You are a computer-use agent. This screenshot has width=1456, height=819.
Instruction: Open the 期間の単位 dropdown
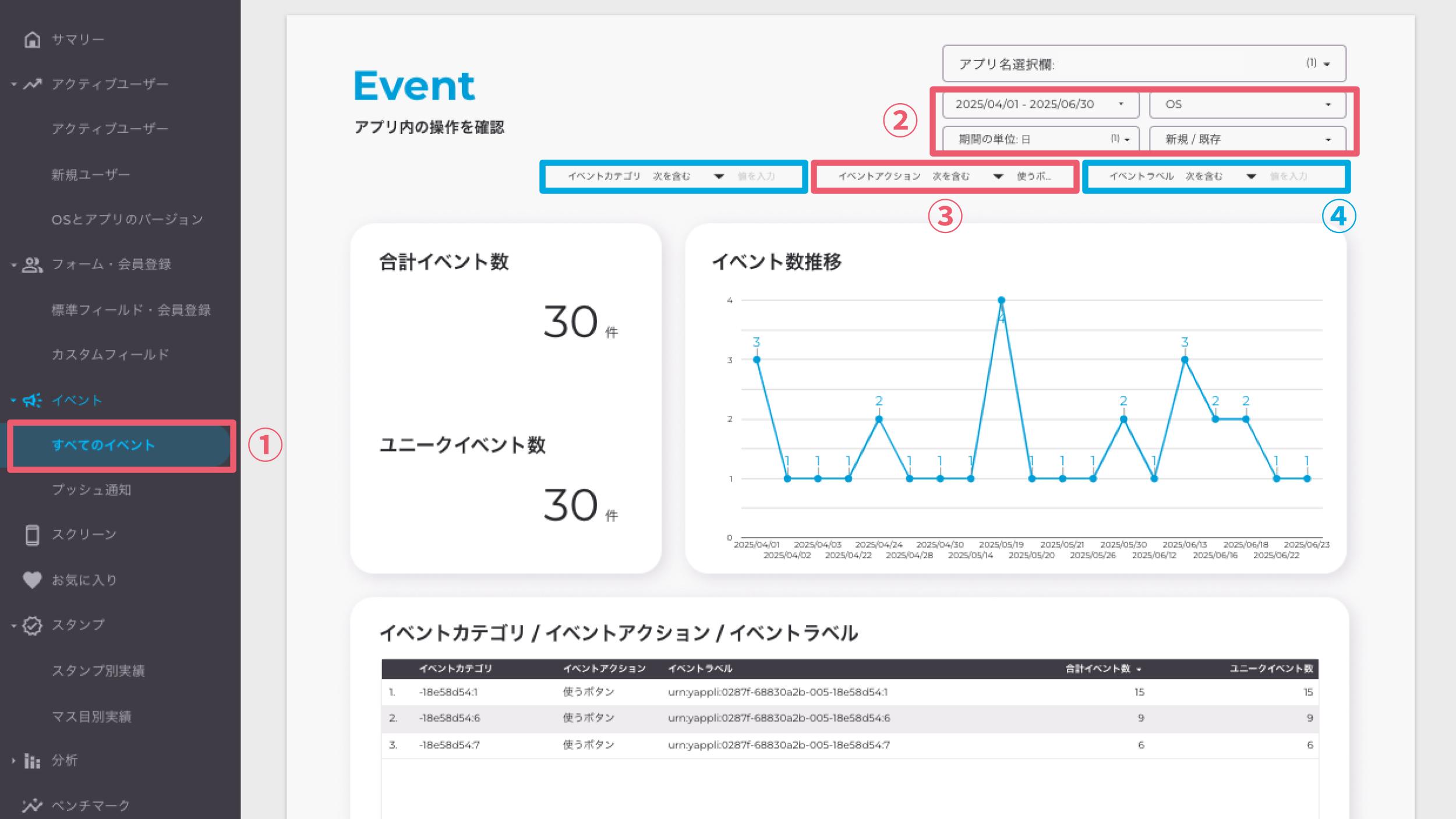pos(1041,139)
